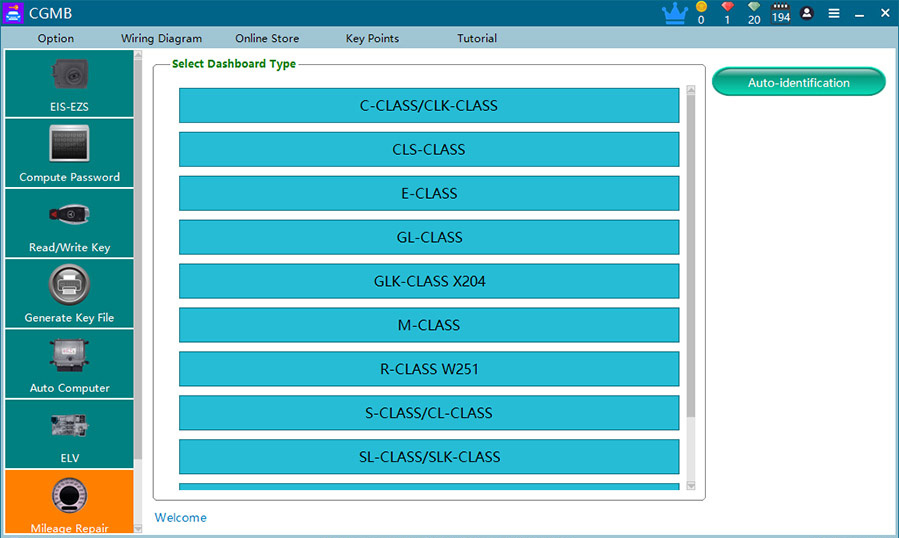Viewport: 900px width, 538px height.
Task: Open the Option menu
Action: 56,38
